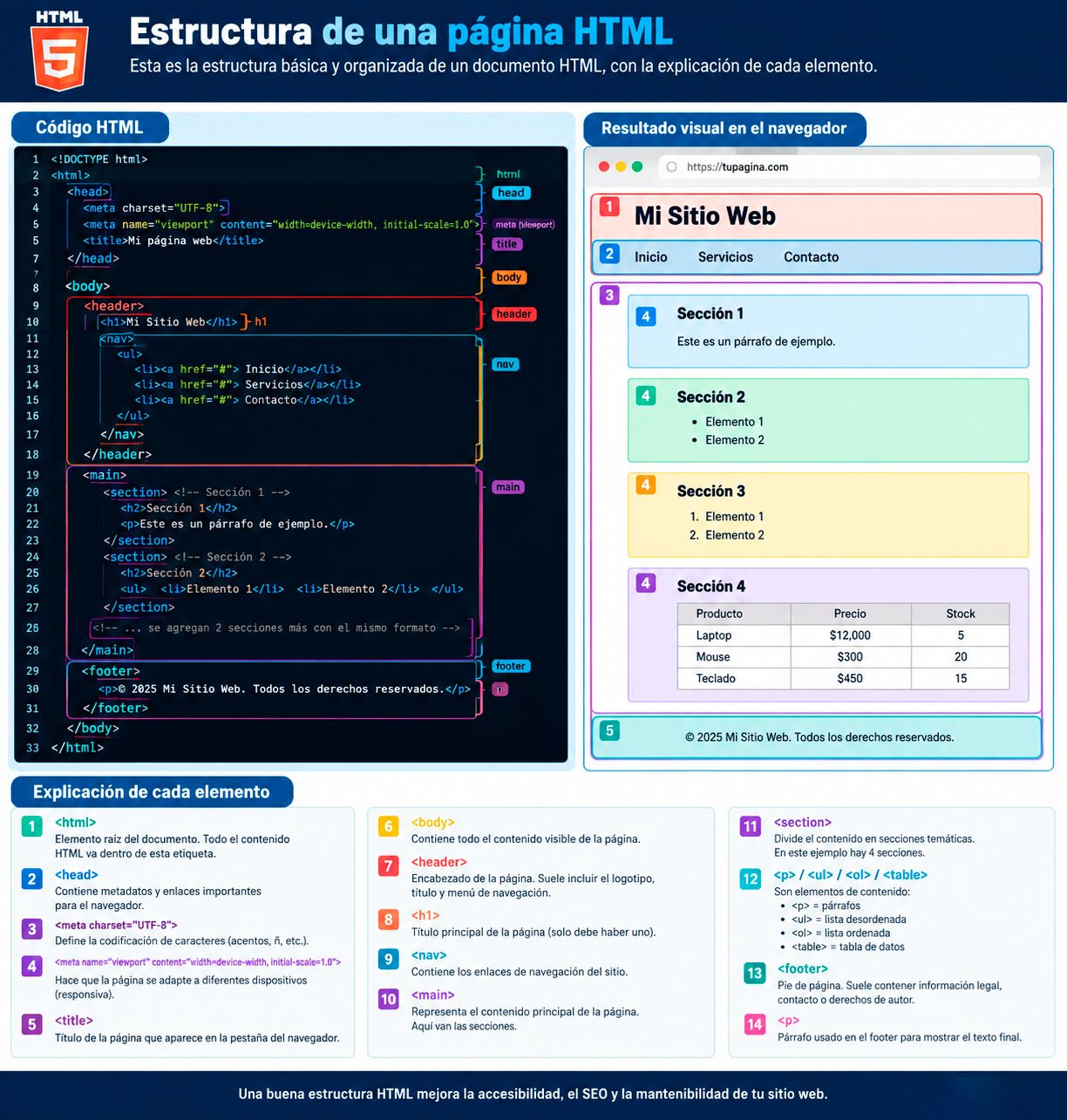Click the yellow number 6 body badge
Image resolution: width=1067 pixels, height=1120 pixels.
(x=389, y=826)
